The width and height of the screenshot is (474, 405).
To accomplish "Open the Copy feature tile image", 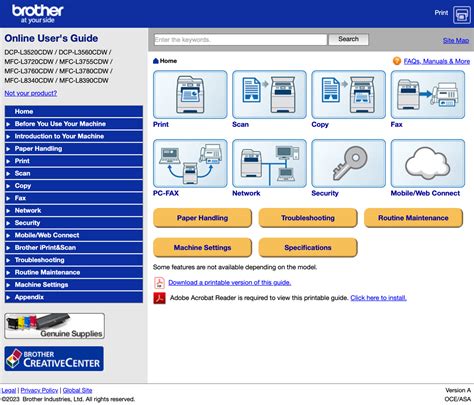I will click(x=348, y=94).
